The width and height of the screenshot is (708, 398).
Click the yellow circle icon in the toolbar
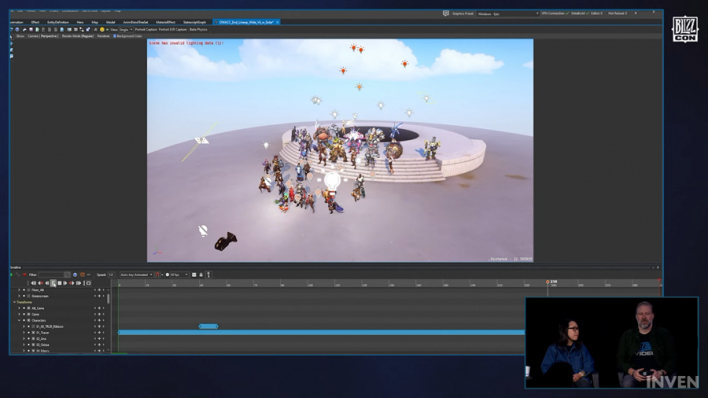(x=102, y=29)
